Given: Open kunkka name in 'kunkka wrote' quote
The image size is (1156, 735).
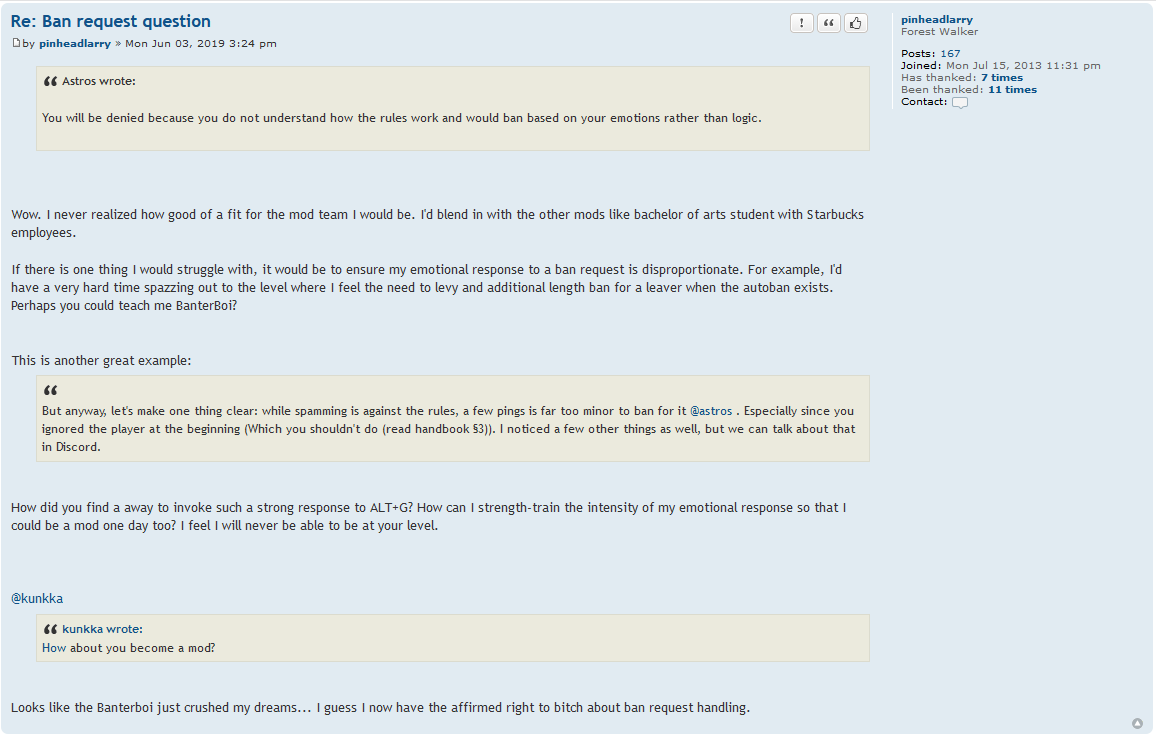Looking at the screenshot, I should tap(82, 629).
